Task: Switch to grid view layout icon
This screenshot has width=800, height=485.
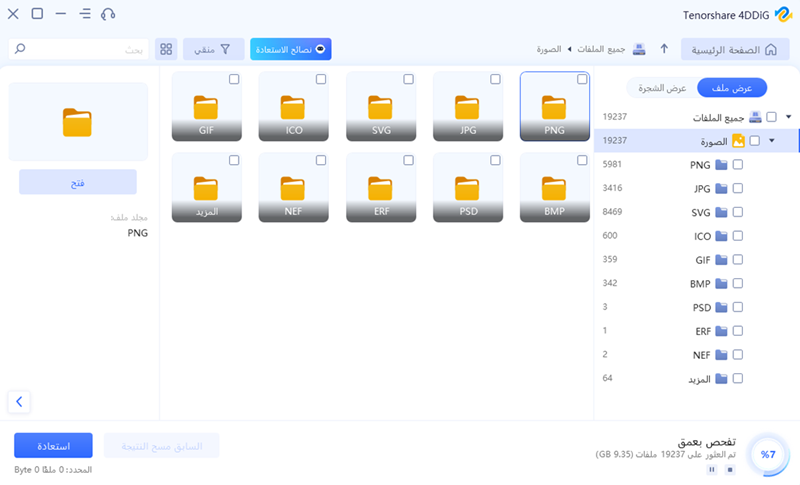Action: [x=166, y=49]
